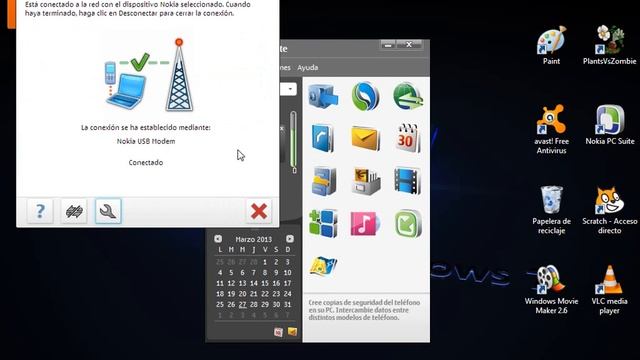Open the Music transfer tool

tap(365, 223)
